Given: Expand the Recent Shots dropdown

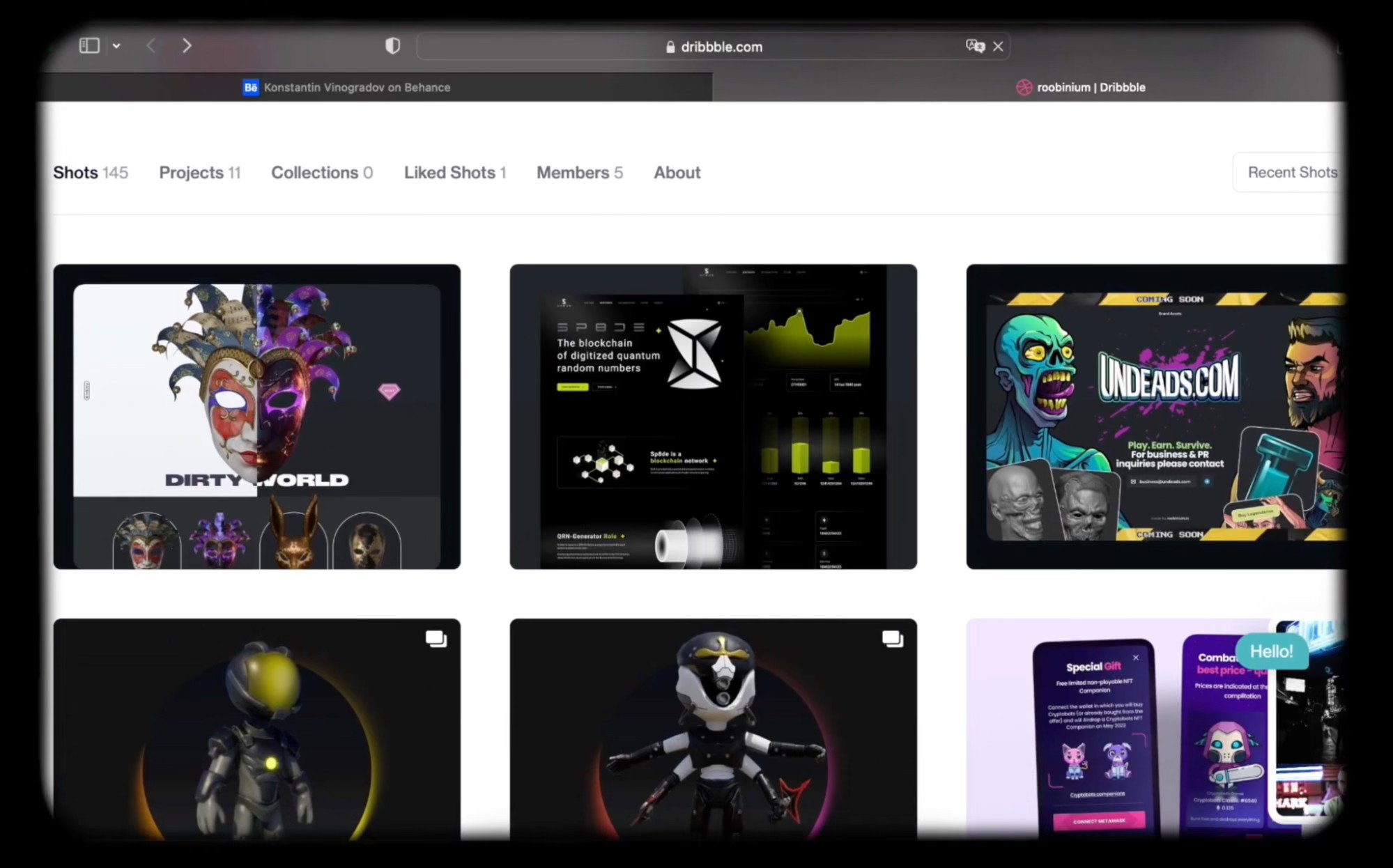Looking at the screenshot, I should click(x=1290, y=172).
